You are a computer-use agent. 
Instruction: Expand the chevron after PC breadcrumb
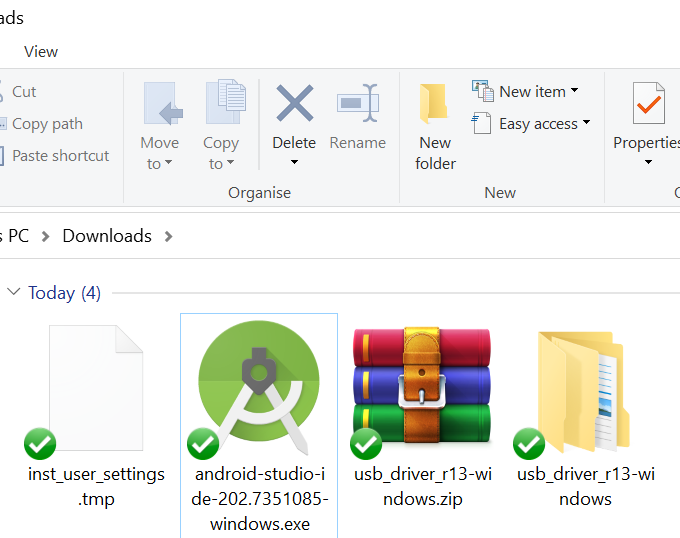[46, 237]
